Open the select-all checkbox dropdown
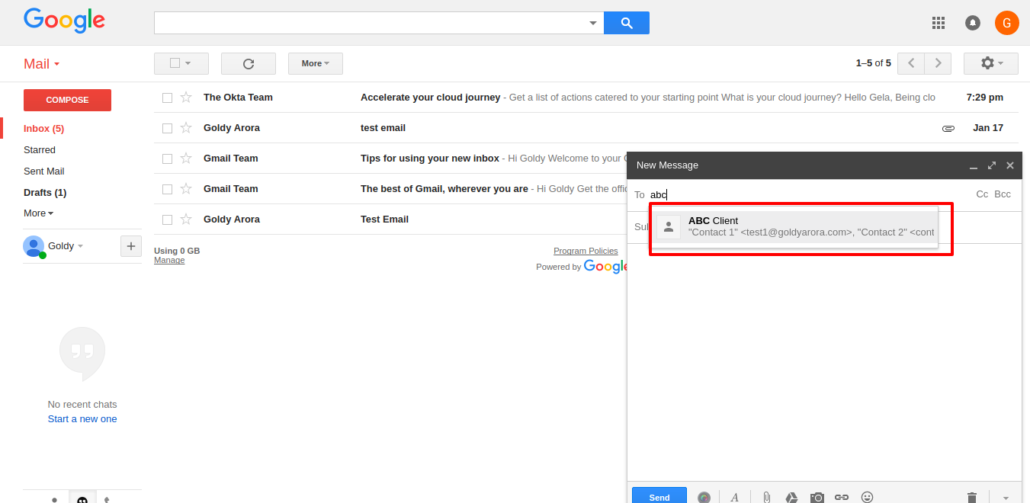This screenshot has width=1030, height=503. (x=188, y=64)
